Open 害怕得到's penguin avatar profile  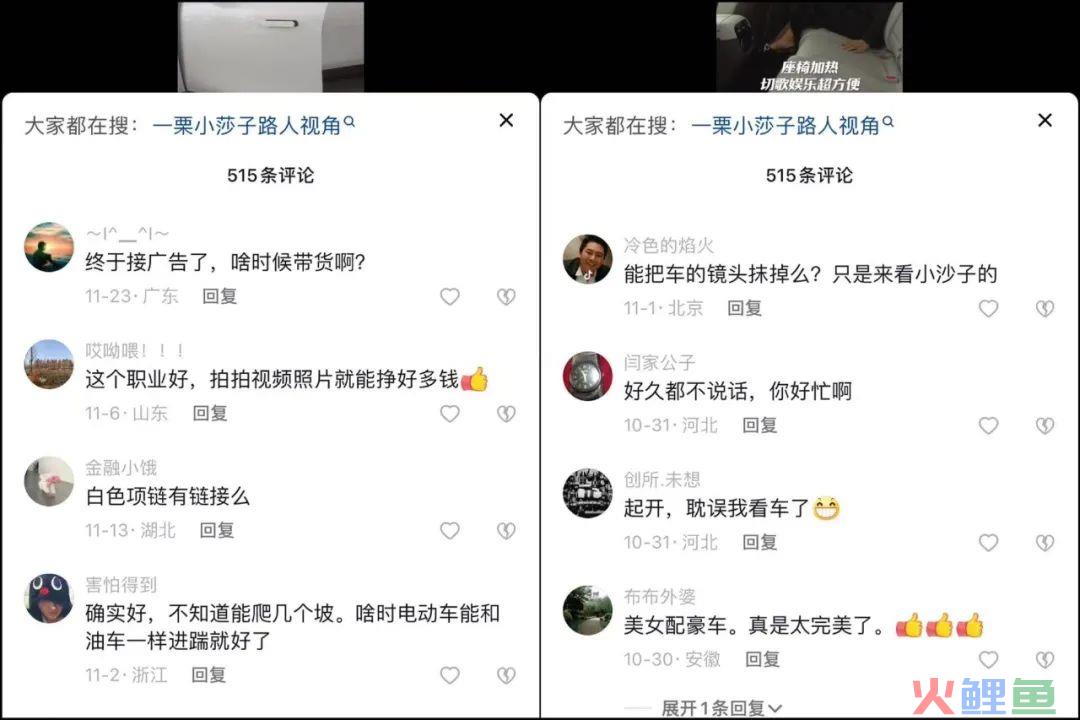48,598
